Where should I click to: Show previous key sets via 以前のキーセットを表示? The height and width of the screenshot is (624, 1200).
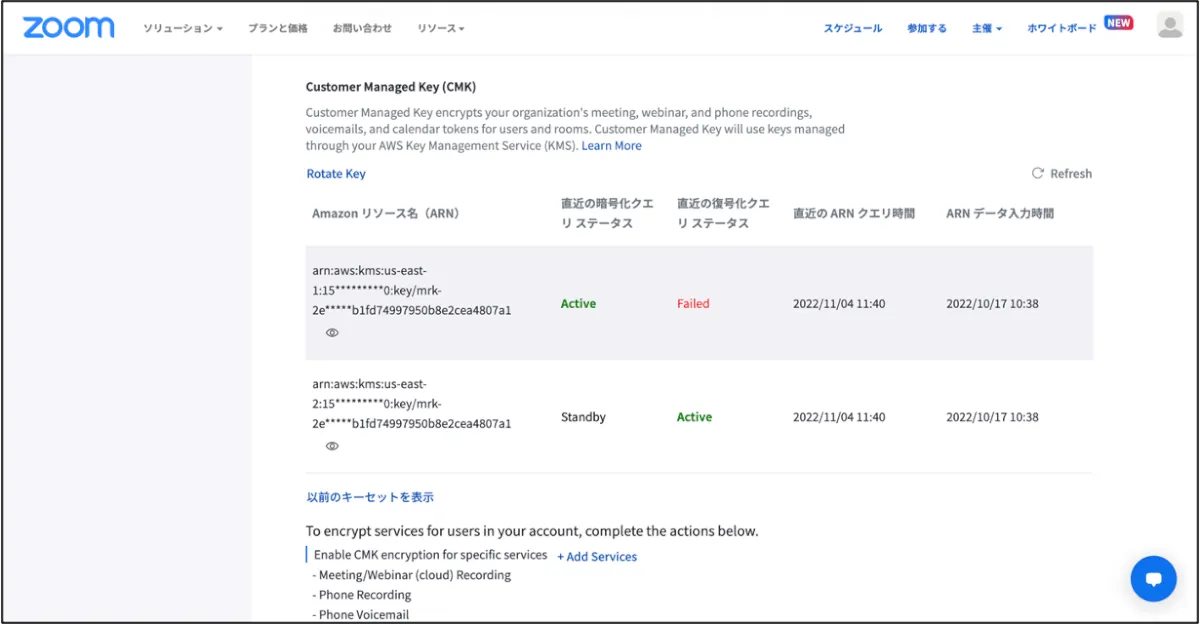tap(370, 497)
